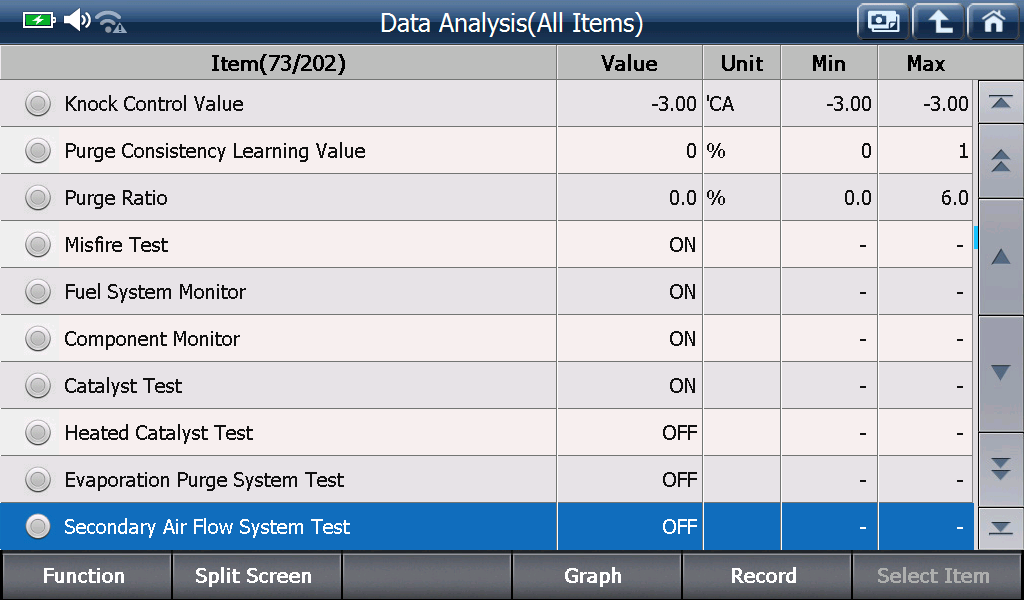Click the single down arrow scroll button
The image size is (1024, 600).
tap(1000, 373)
